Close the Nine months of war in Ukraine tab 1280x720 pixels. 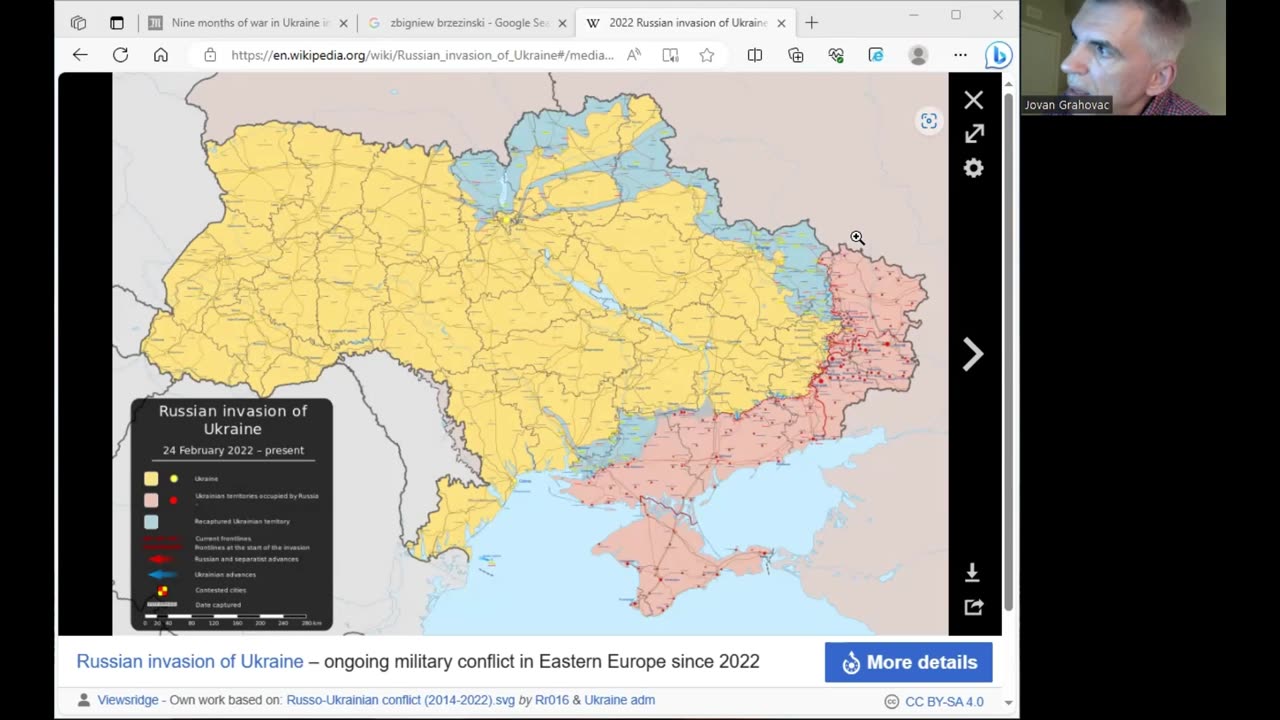[x=343, y=22]
